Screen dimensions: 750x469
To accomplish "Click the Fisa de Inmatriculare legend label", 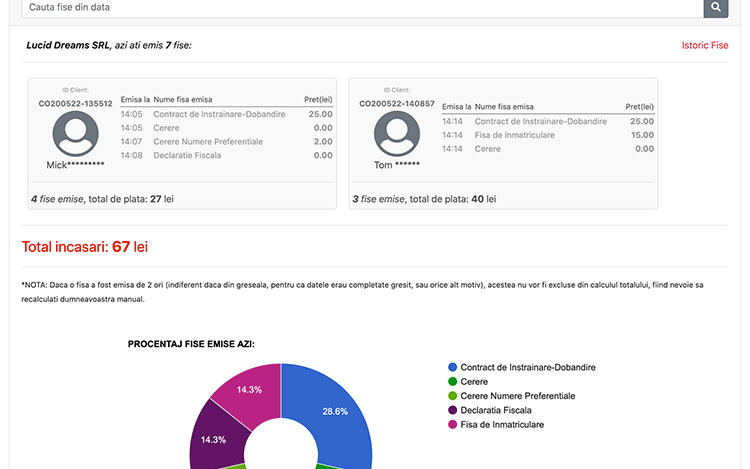I will [x=502, y=425].
